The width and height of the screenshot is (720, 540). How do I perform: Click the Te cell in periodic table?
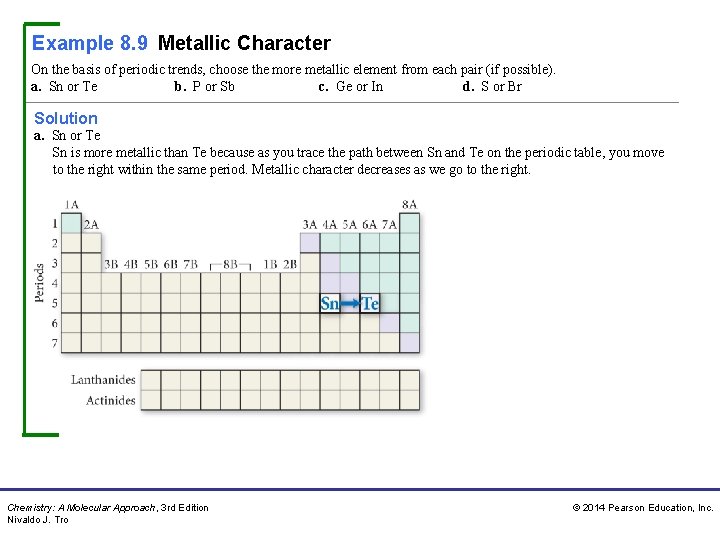(370, 303)
